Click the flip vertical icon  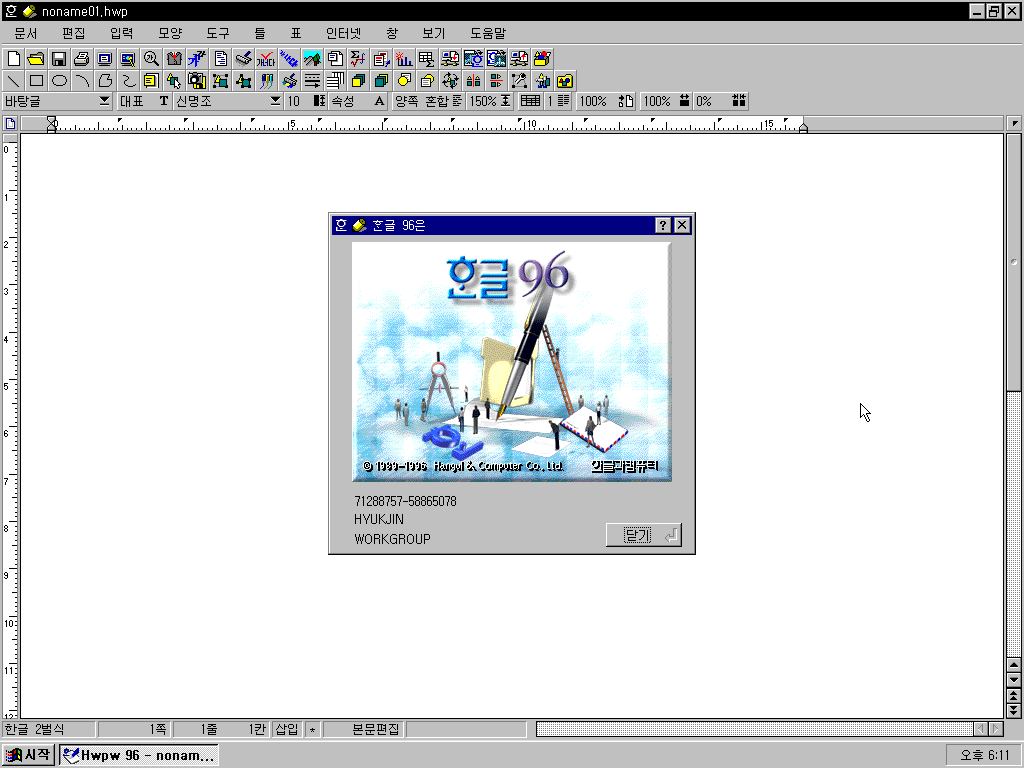[496, 81]
